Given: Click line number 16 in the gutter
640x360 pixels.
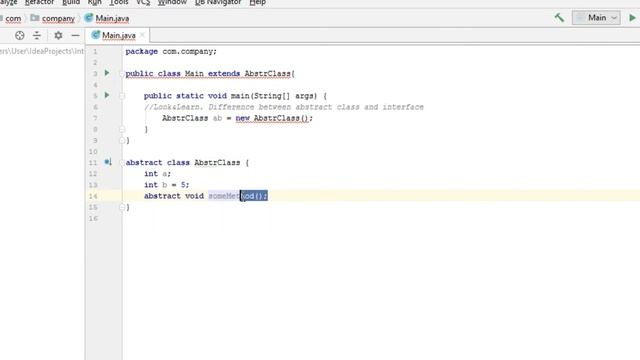Looking at the screenshot, I should pyautogui.click(x=93, y=218).
